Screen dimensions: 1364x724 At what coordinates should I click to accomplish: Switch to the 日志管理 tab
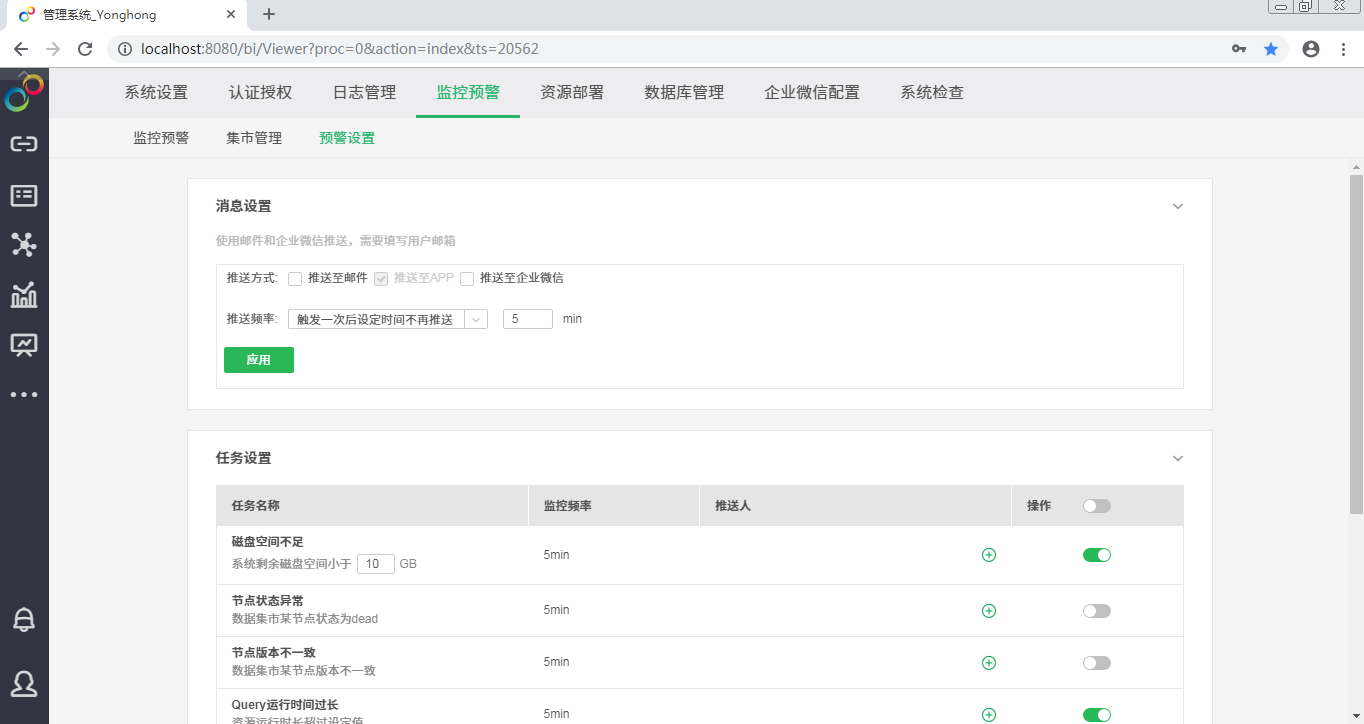pyautogui.click(x=364, y=93)
